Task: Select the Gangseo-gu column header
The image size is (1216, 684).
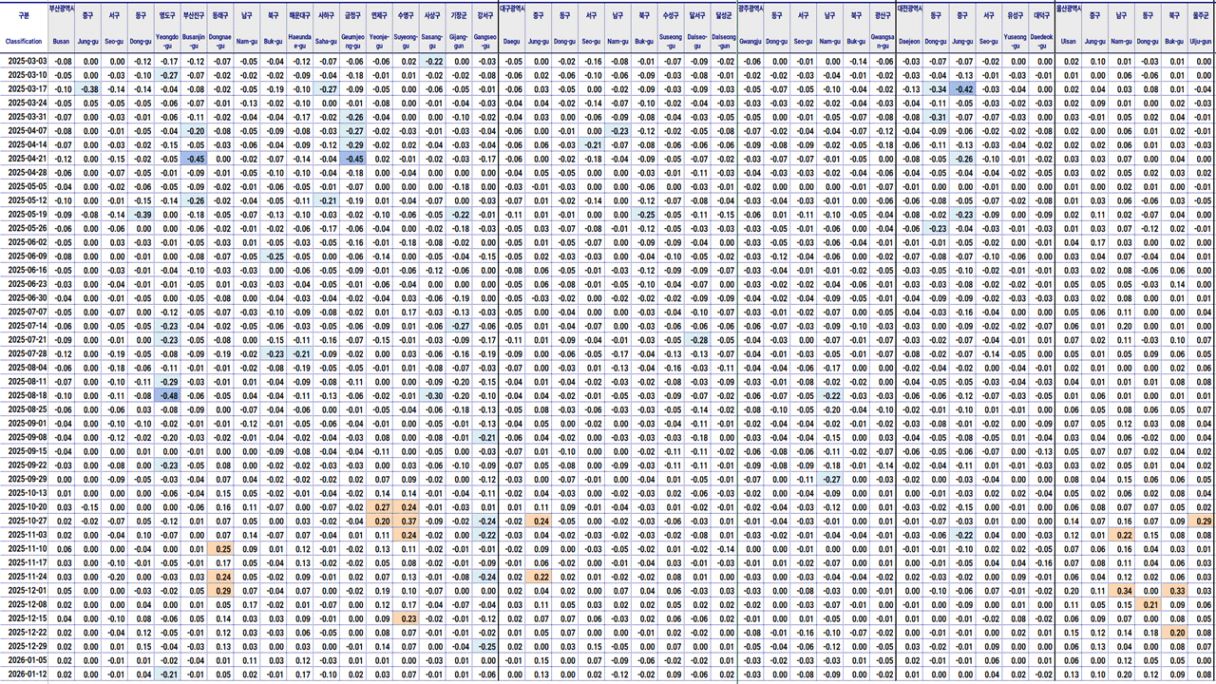Action: tap(484, 42)
